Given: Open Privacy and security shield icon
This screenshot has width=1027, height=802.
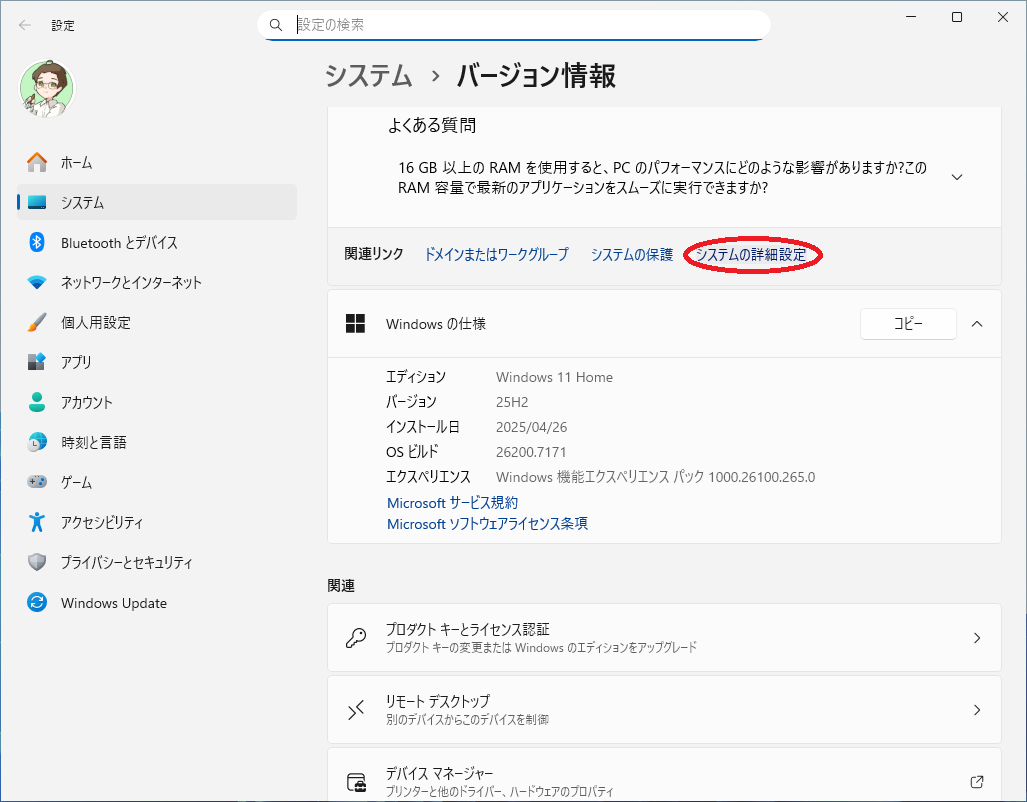Looking at the screenshot, I should (x=37, y=562).
